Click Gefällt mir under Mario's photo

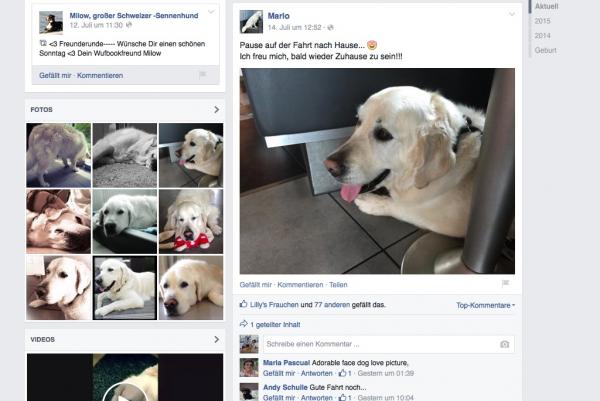coord(256,285)
